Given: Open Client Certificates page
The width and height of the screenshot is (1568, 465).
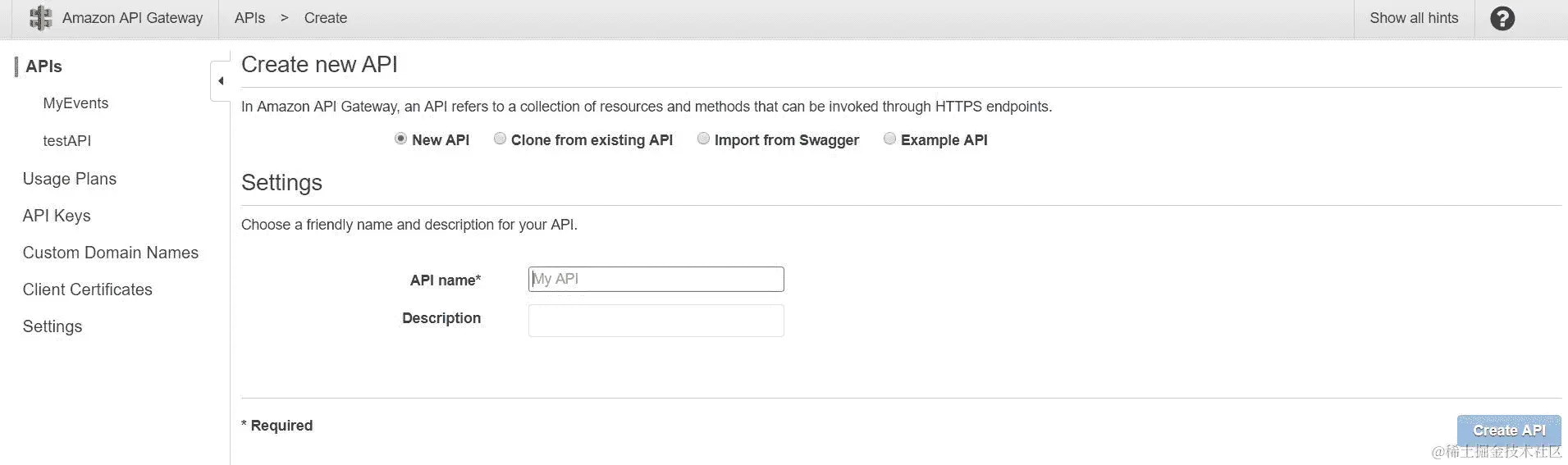Looking at the screenshot, I should [x=88, y=289].
